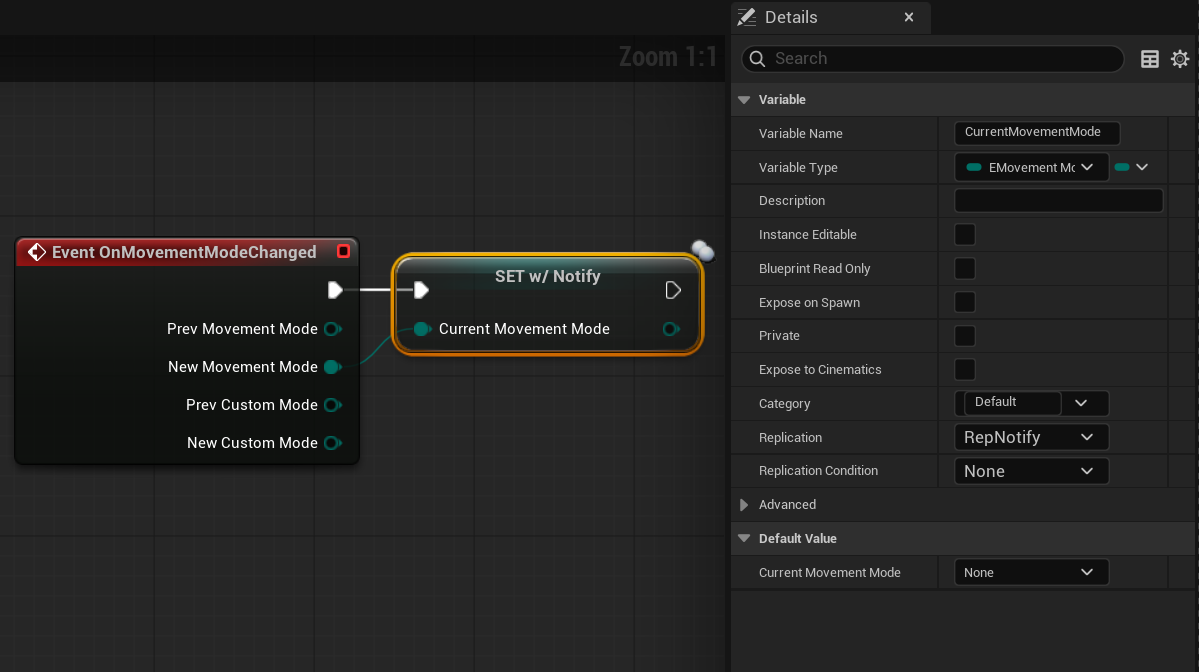Screen dimensions: 1199x672
Task: Select the Details tab
Action: click(x=790, y=17)
